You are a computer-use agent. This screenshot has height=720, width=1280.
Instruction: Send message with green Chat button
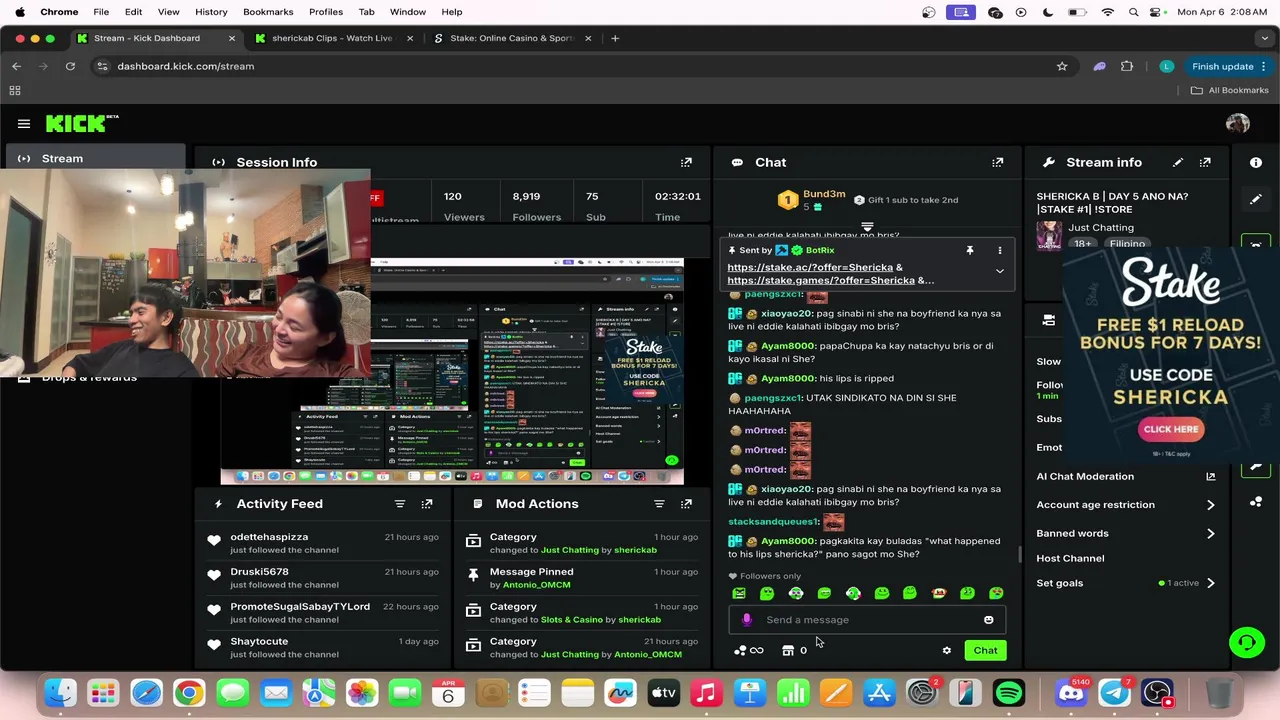tap(985, 651)
